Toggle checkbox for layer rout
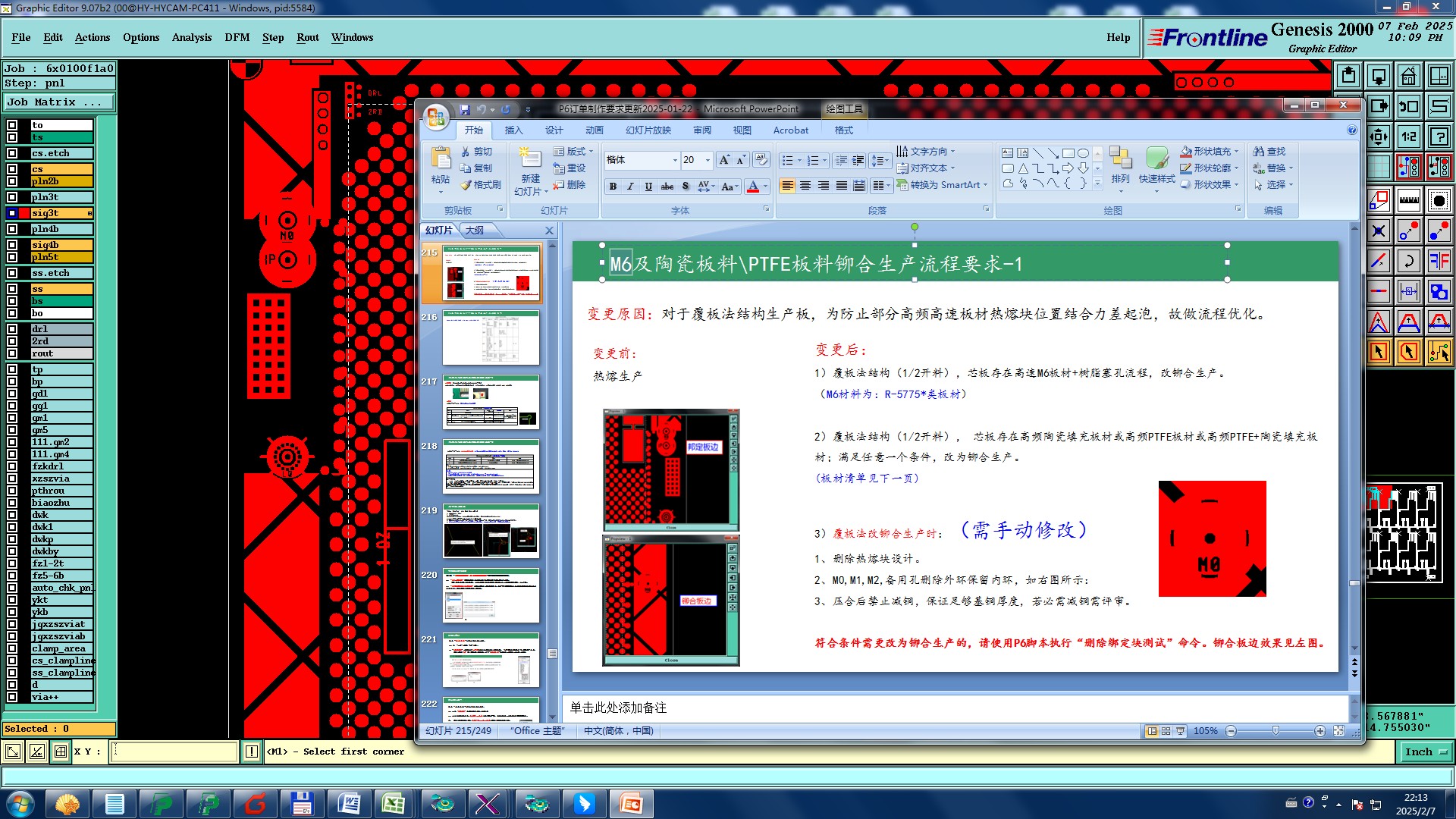Screen dimensions: 1456x819 click(12, 353)
